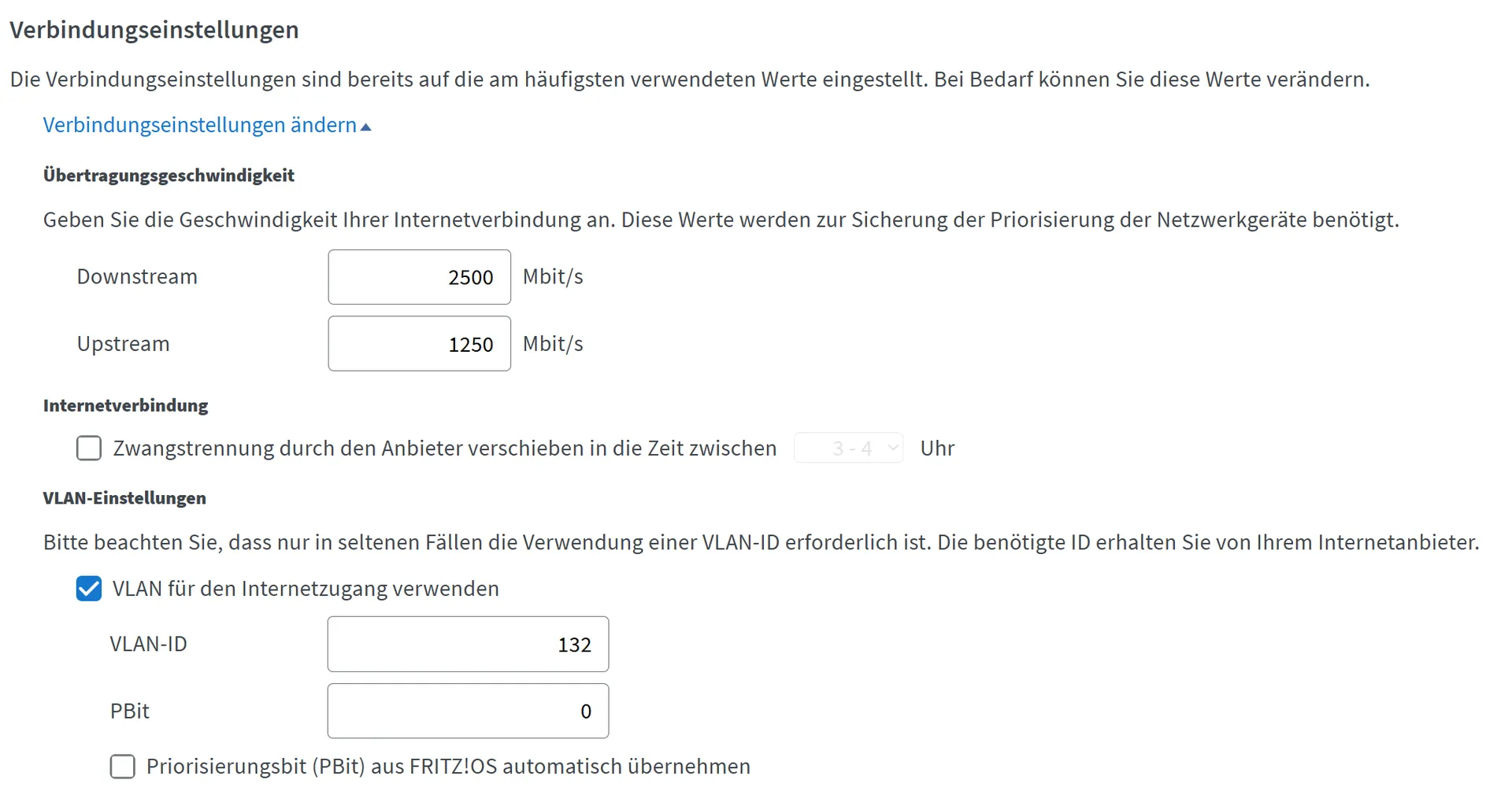Click the Downstream label
Screen dimensions: 1512x802
click(x=137, y=277)
